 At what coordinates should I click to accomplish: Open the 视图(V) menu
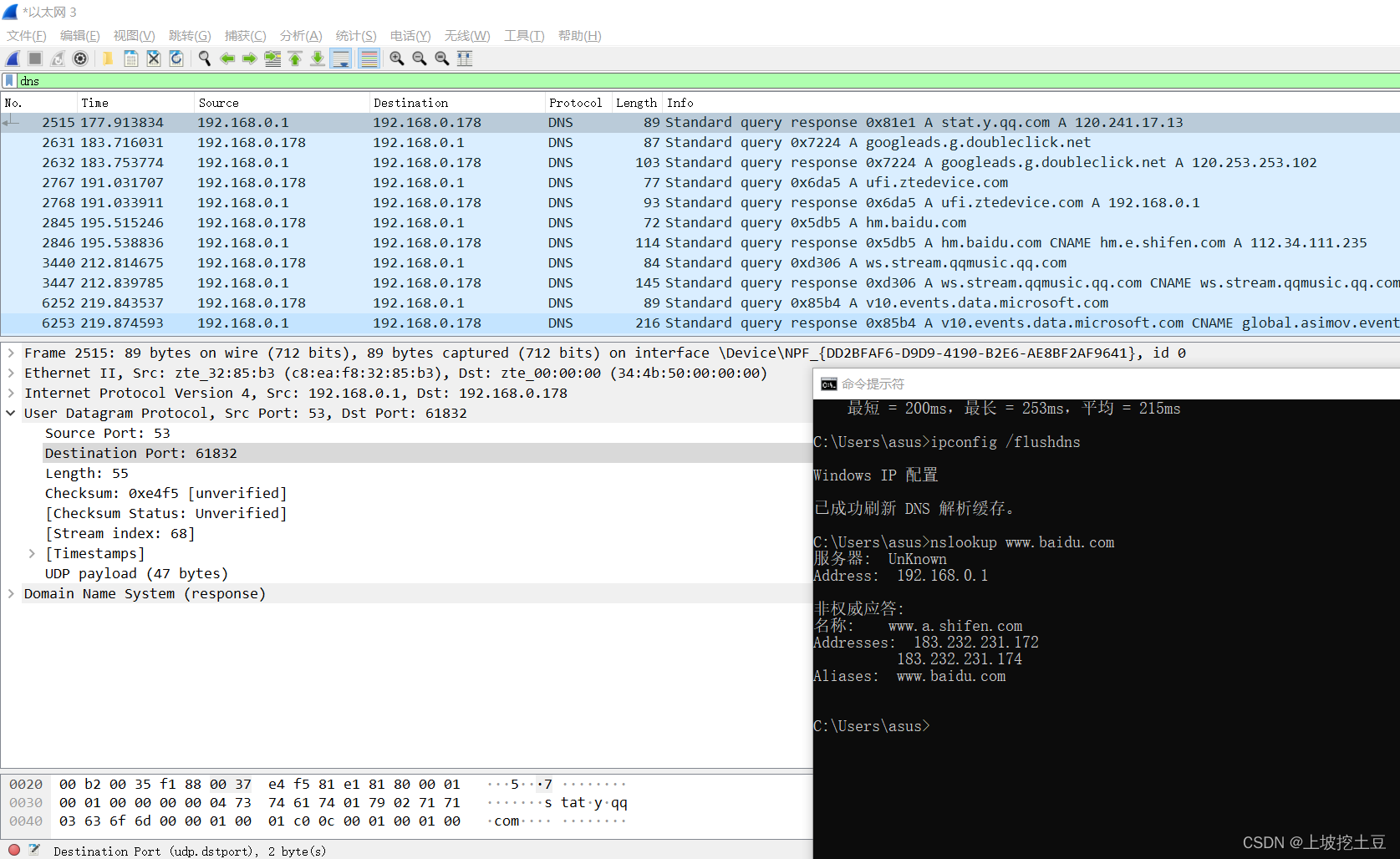(135, 36)
